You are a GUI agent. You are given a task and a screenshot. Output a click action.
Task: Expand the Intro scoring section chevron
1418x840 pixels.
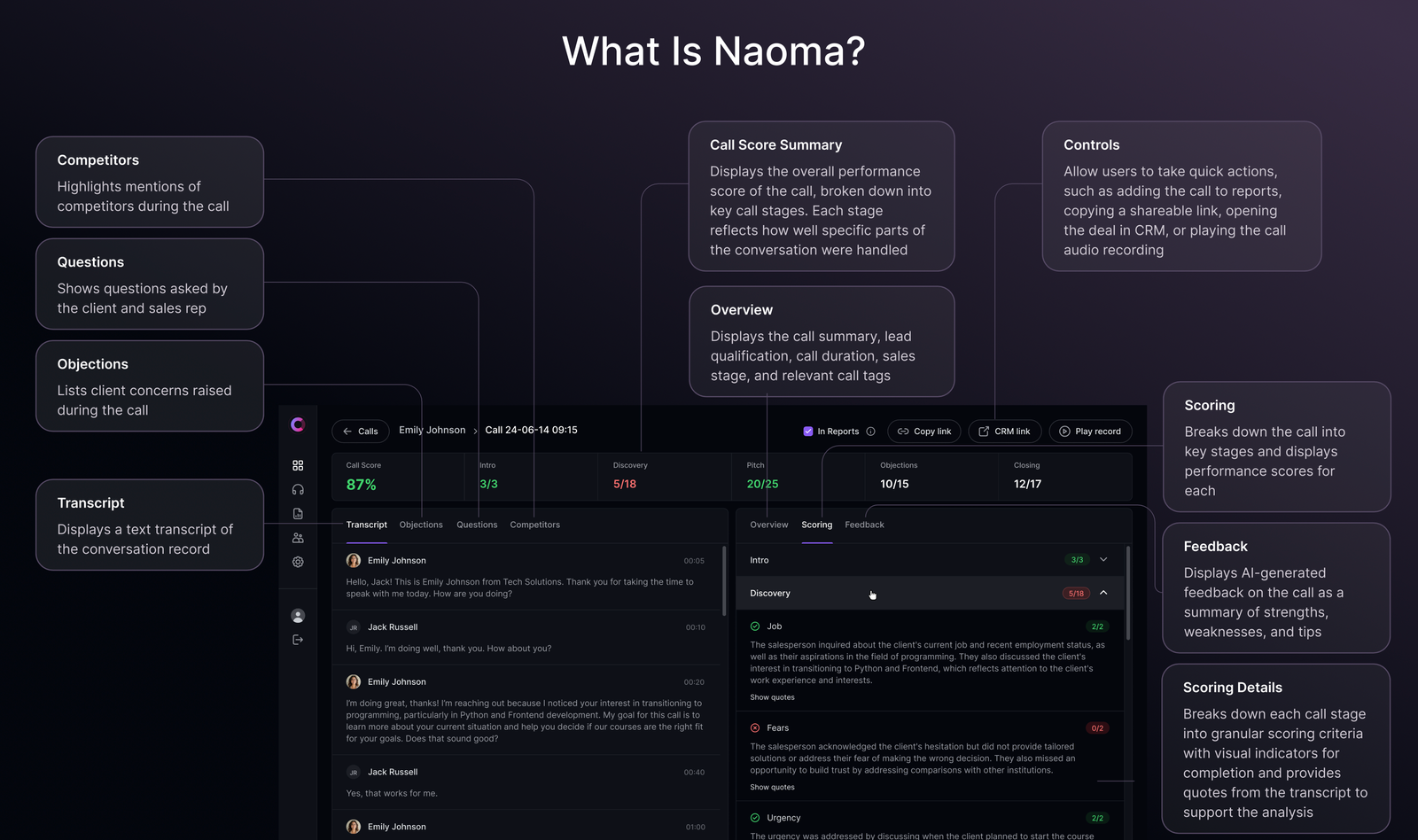click(1103, 560)
